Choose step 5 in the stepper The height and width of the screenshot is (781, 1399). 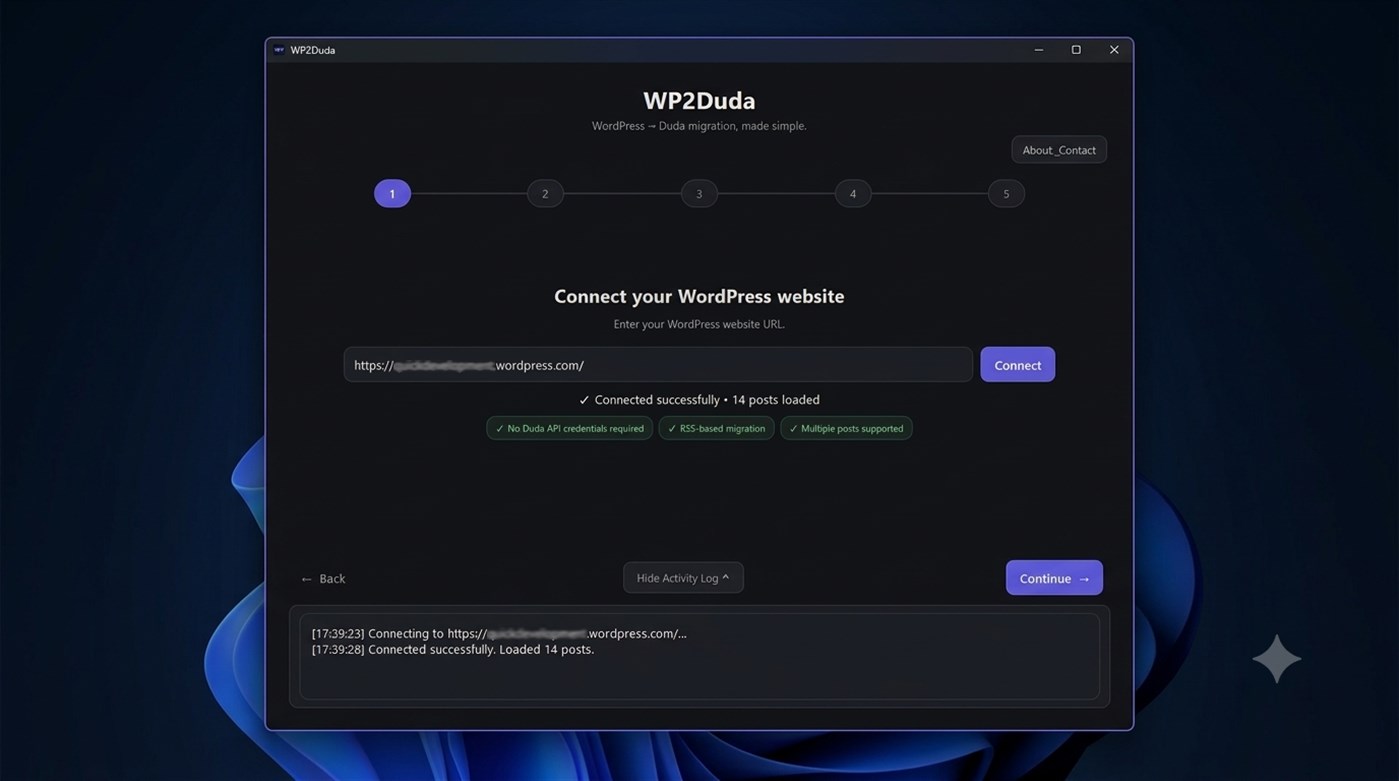tap(1006, 194)
